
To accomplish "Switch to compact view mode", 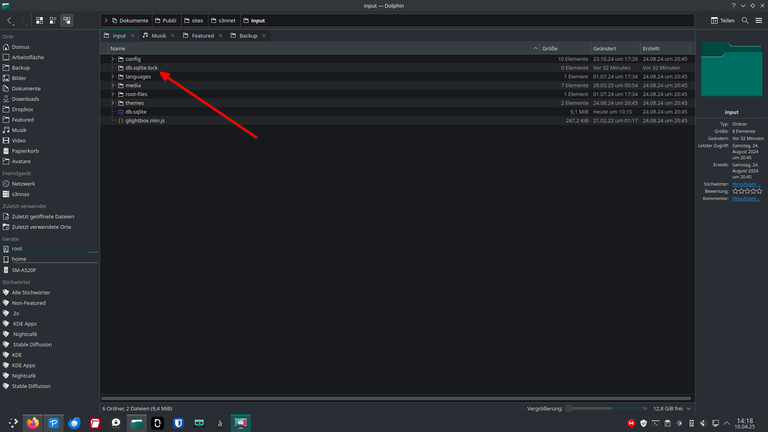I will coord(53,21).
